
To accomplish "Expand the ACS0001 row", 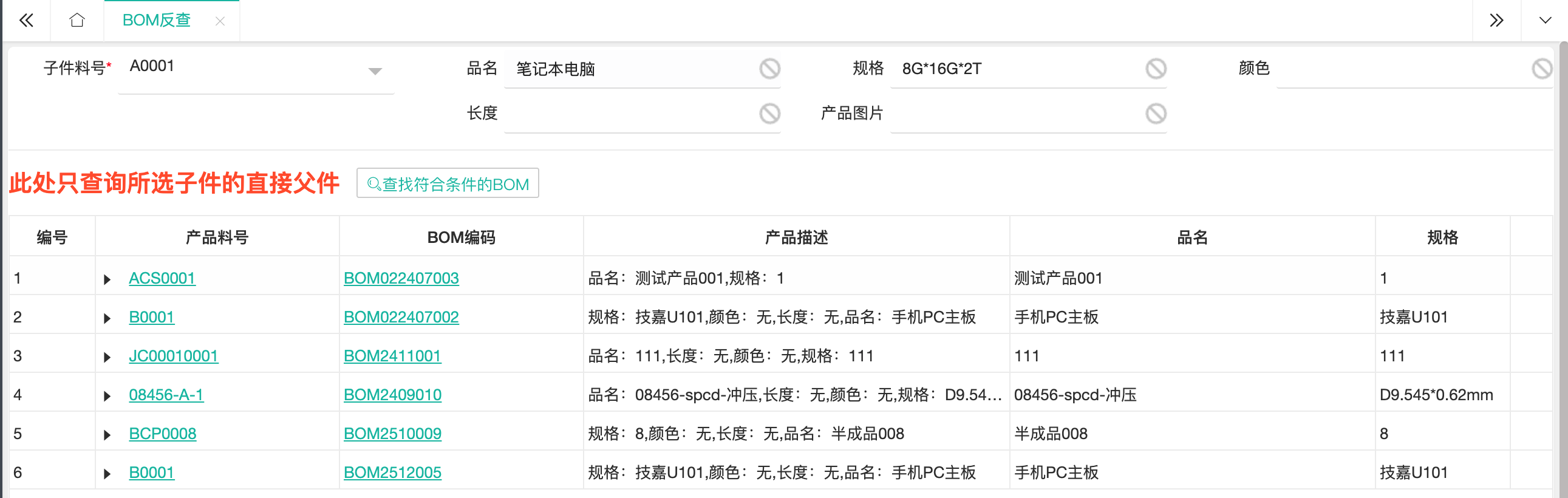I will (107, 279).
